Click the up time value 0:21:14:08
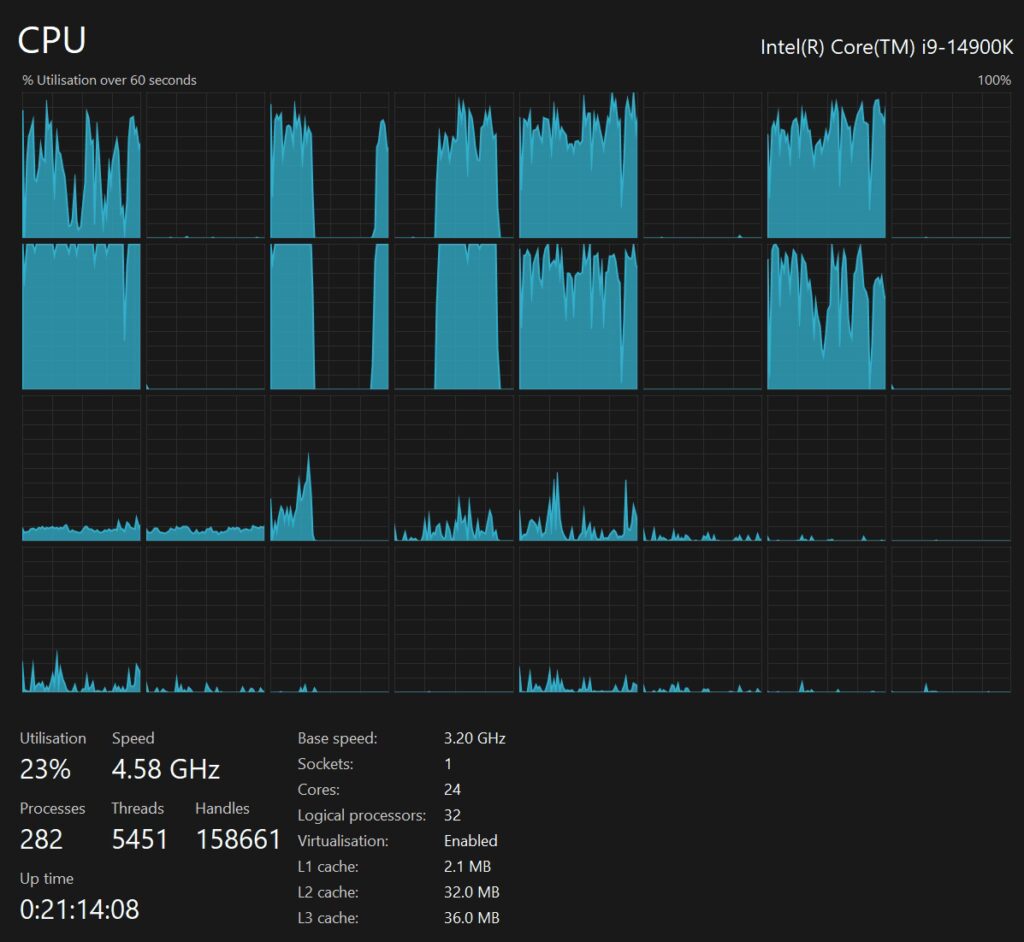1024x942 pixels. [x=79, y=909]
